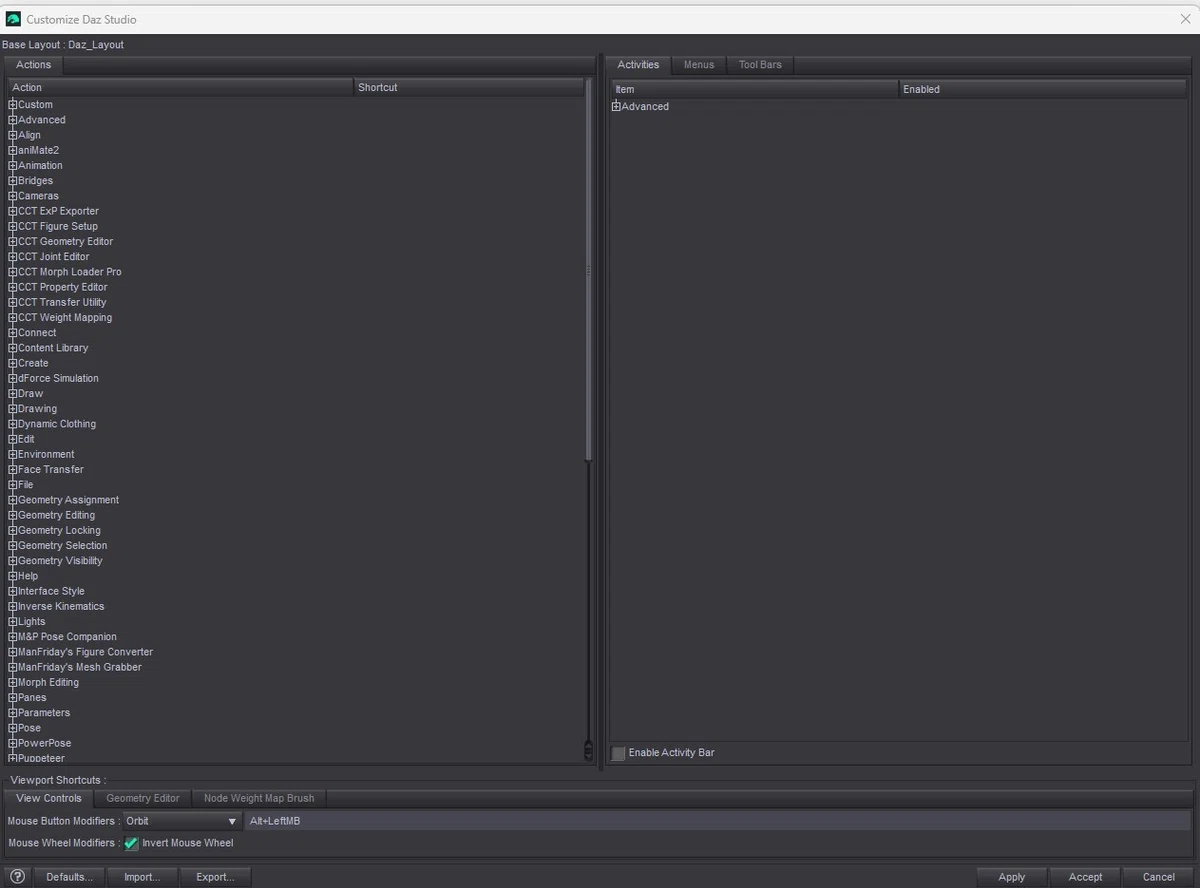
Task: Click the Alt+LeftMB modifier field
Action: coord(717,821)
